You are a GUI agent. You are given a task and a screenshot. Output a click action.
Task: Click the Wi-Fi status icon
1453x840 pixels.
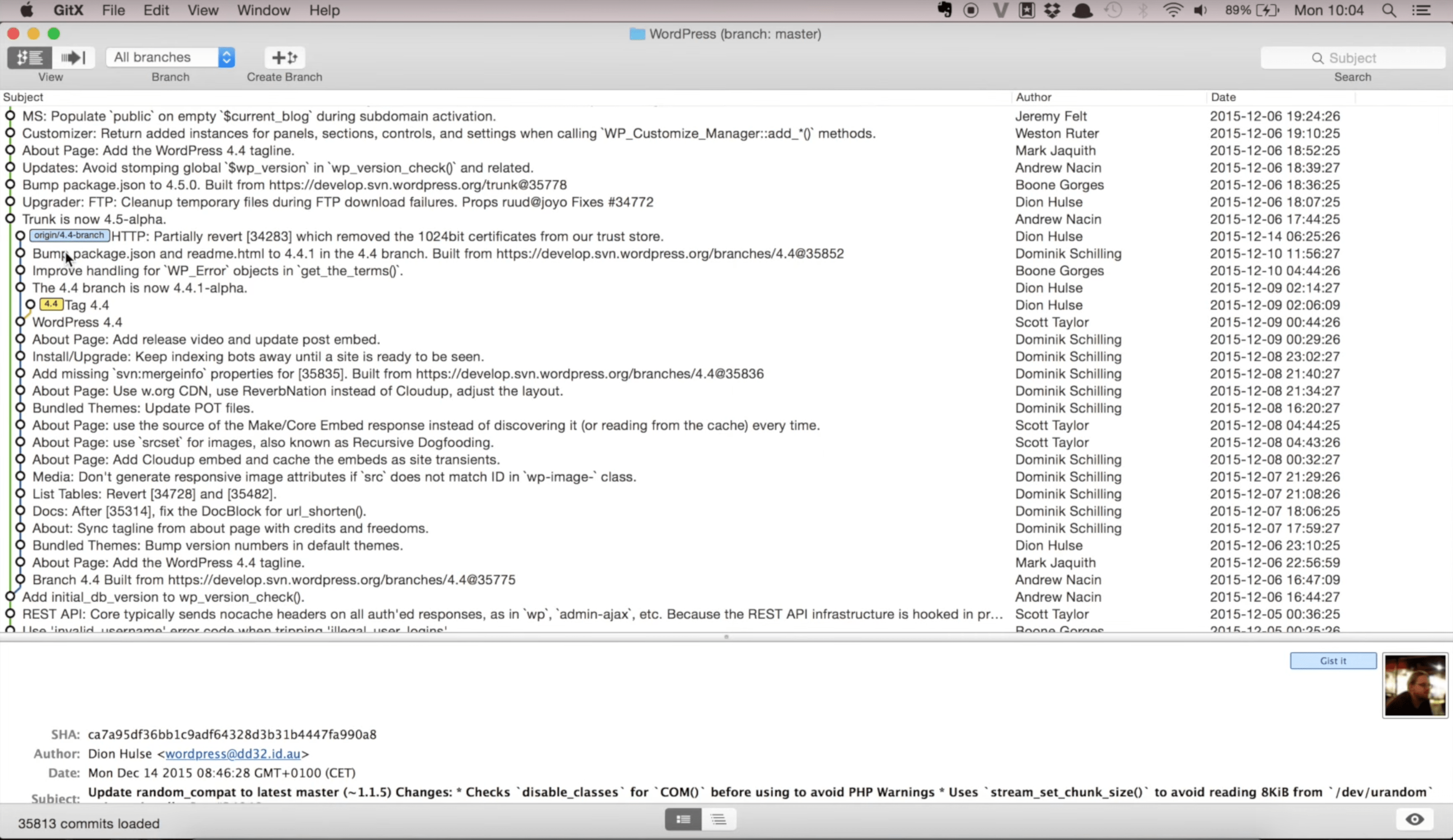point(1174,10)
